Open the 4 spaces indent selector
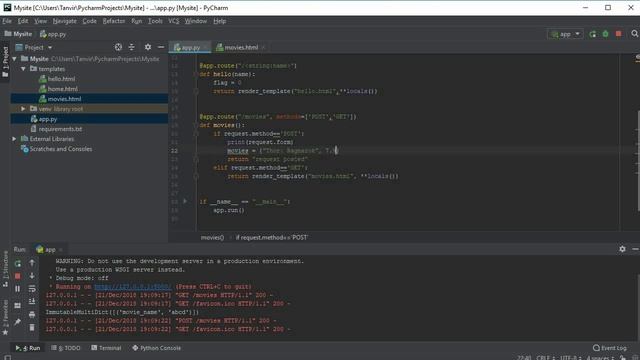This screenshot has height=360, width=640. click(600, 358)
